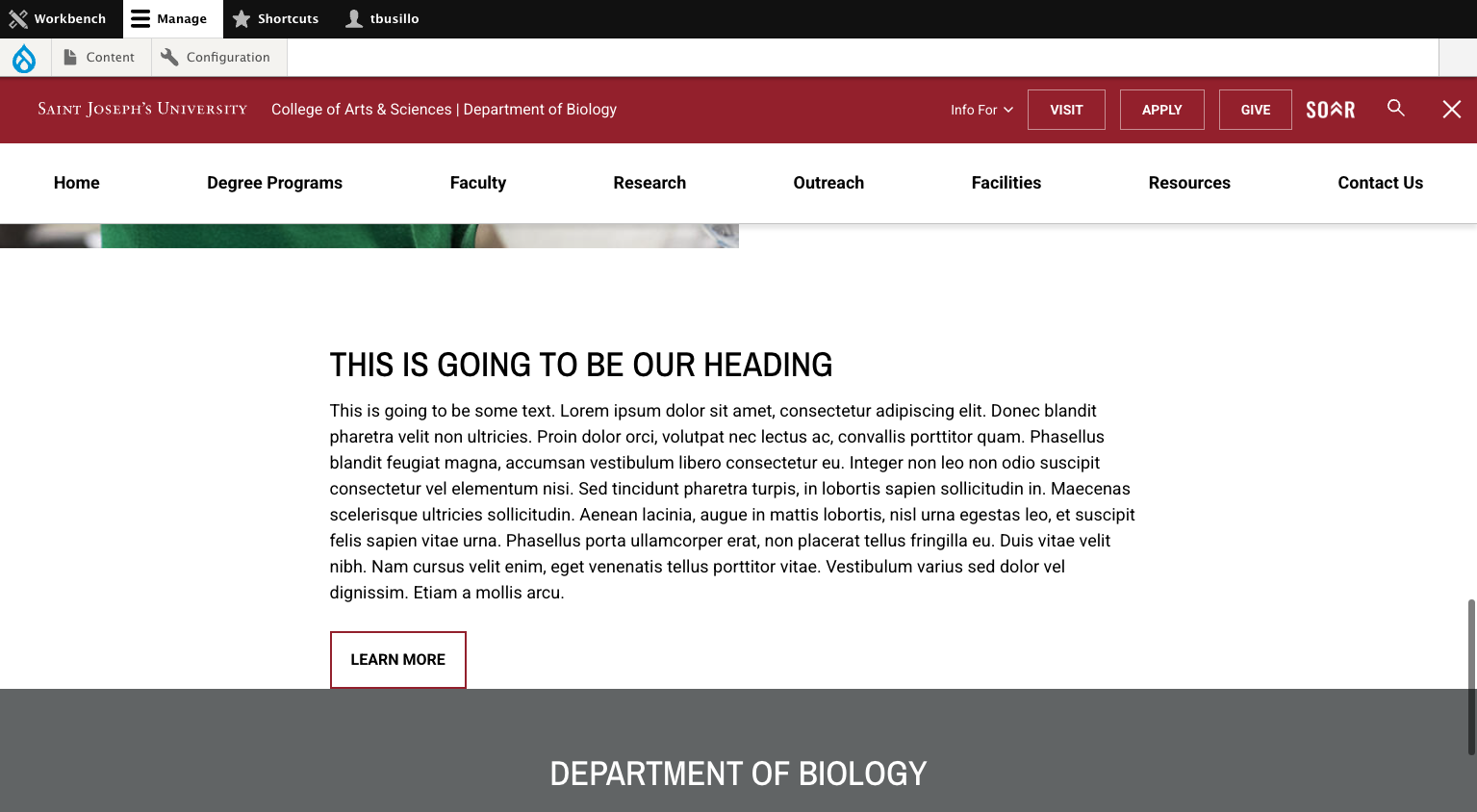
Task: Click the 'DEPARTMENT OF BIOLOGY' footer heading
Action: click(x=738, y=774)
